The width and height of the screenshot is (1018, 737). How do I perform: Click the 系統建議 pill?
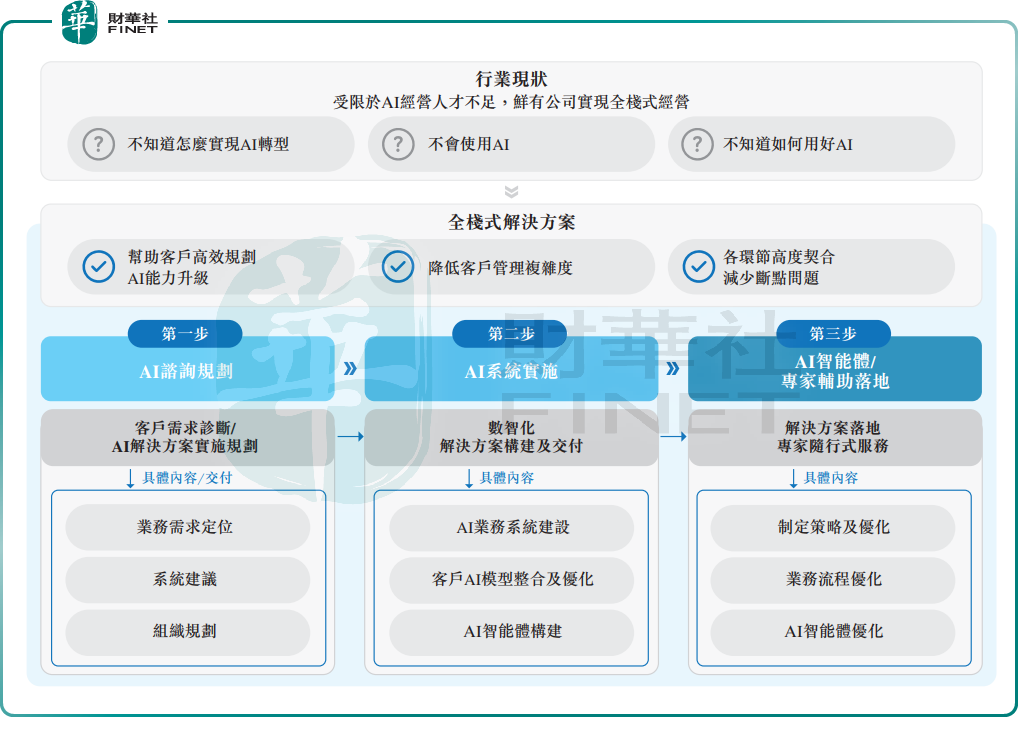(188, 579)
